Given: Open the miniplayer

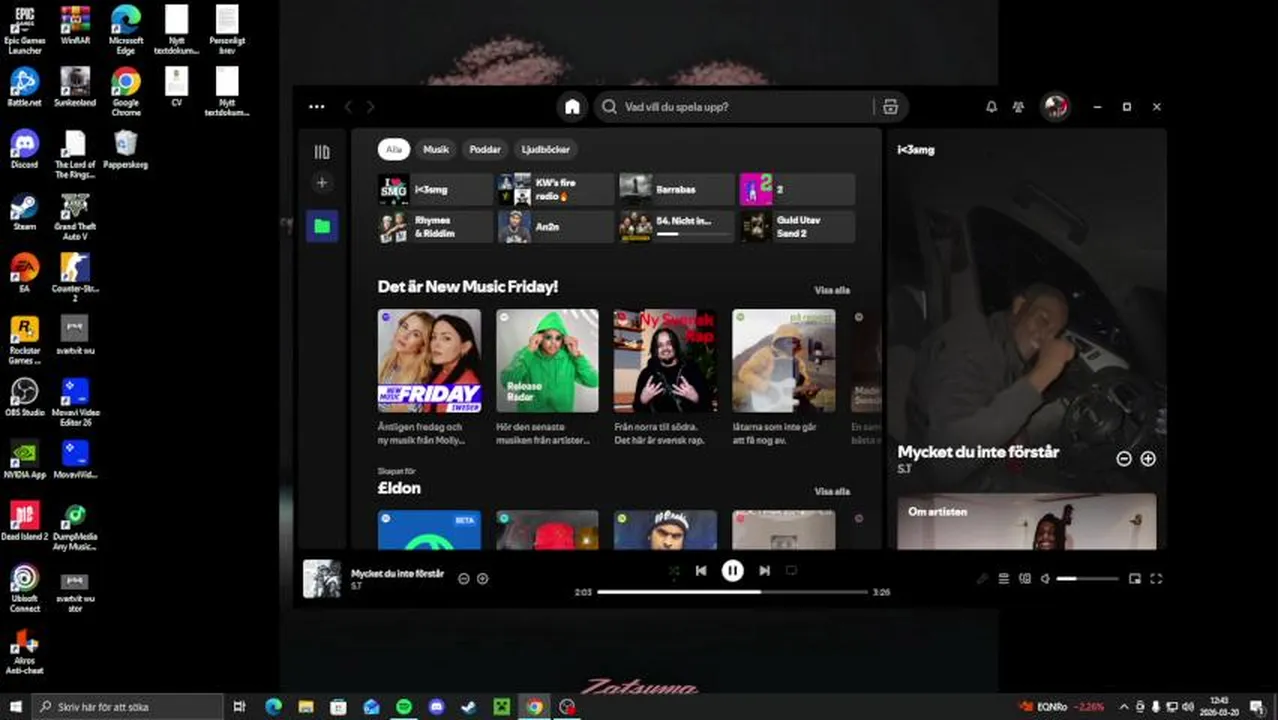Looking at the screenshot, I should coord(1135,578).
